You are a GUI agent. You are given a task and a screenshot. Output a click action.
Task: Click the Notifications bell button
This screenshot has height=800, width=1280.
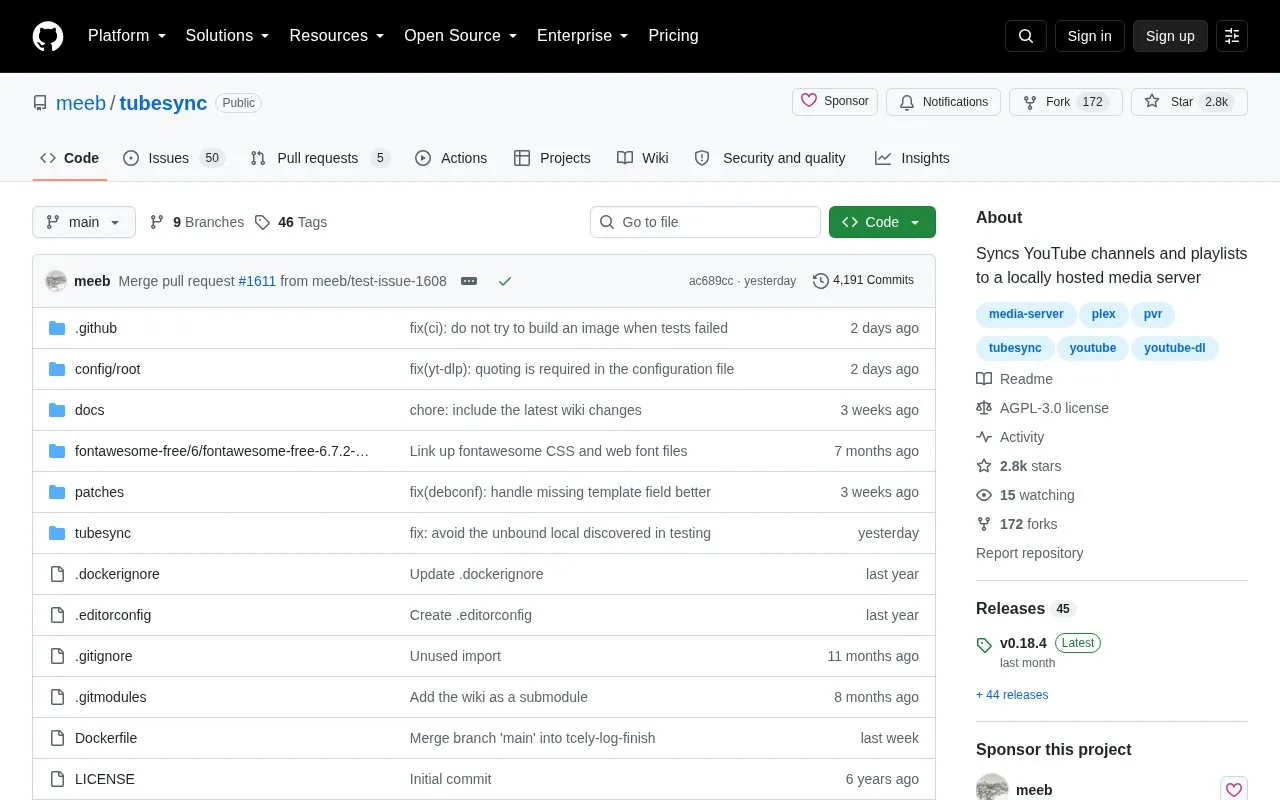pyautogui.click(x=943, y=102)
